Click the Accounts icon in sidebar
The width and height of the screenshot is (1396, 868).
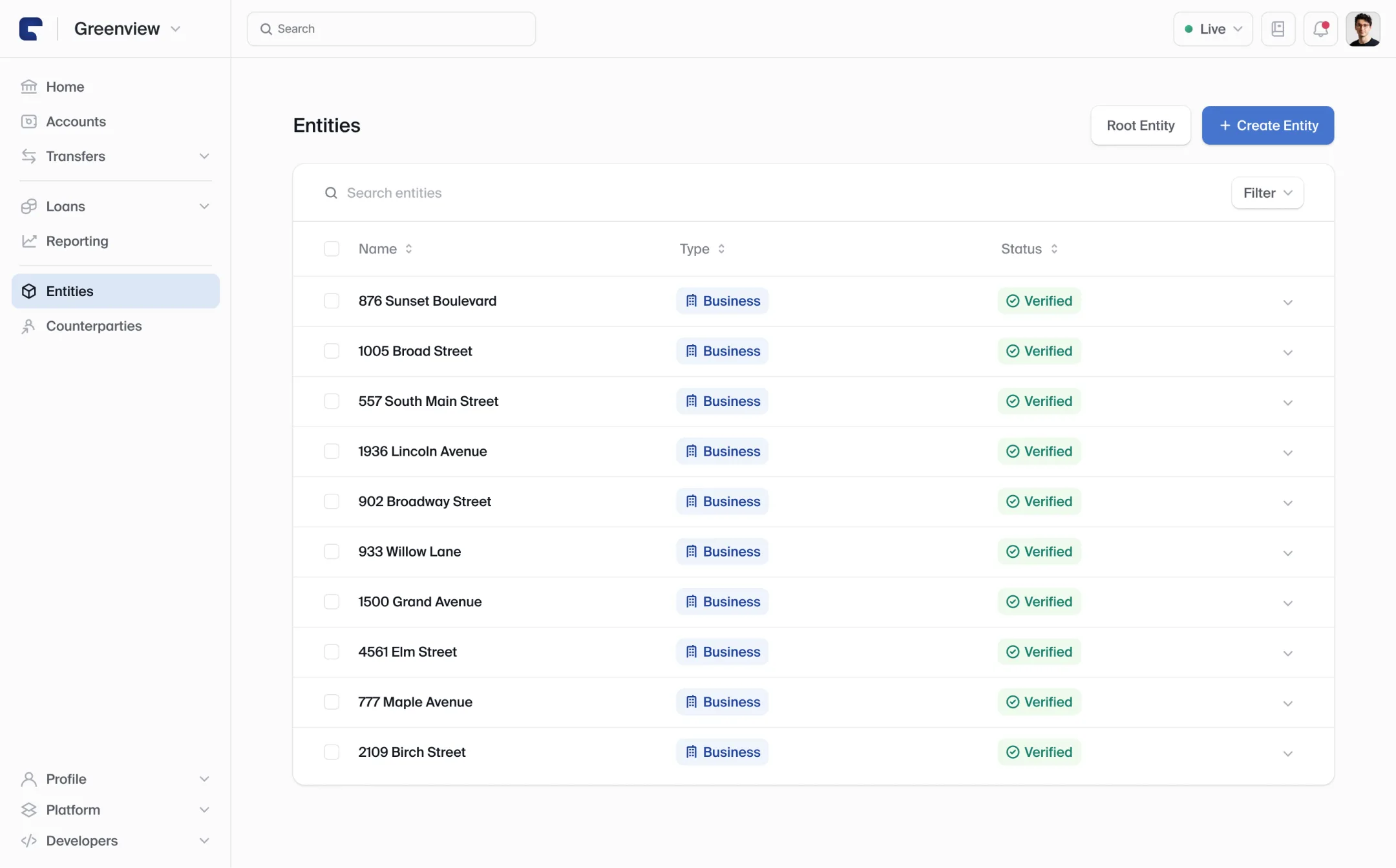pyautogui.click(x=29, y=122)
